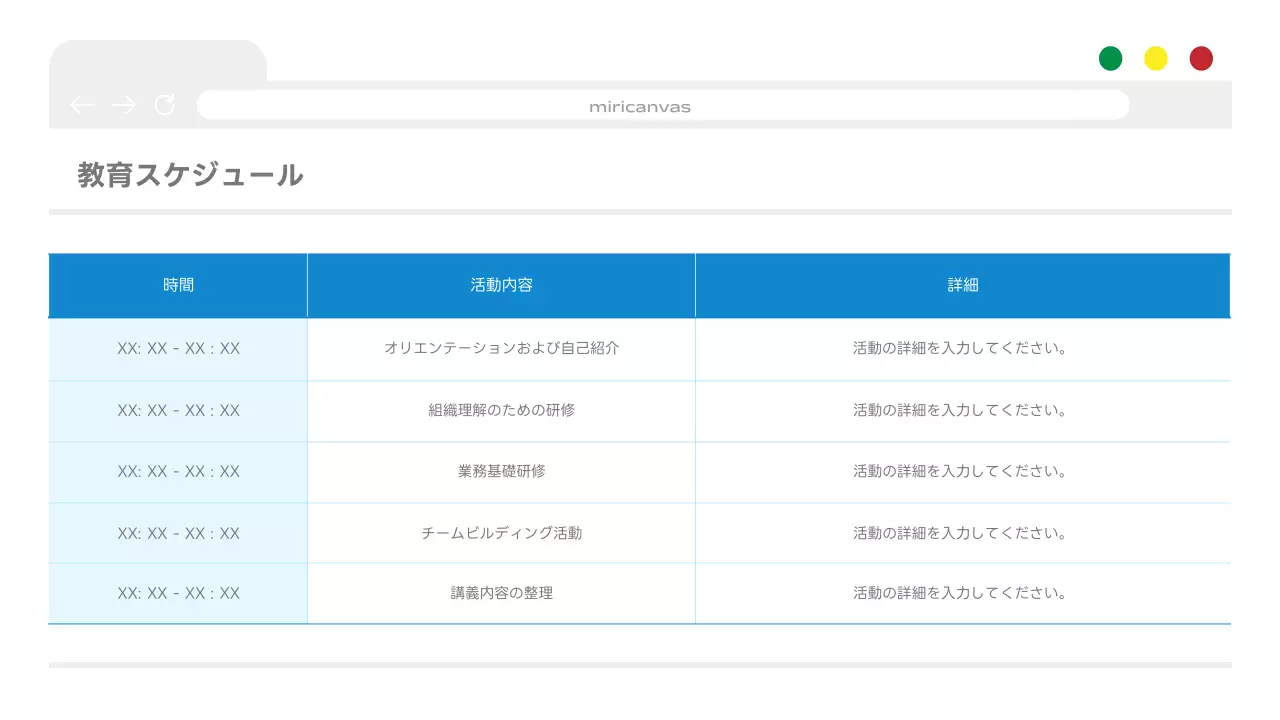Click the オリエンテーションおよび自己紹介 activity cell
The width and height of the screenshot is (1280, 720).
(500, 348)
